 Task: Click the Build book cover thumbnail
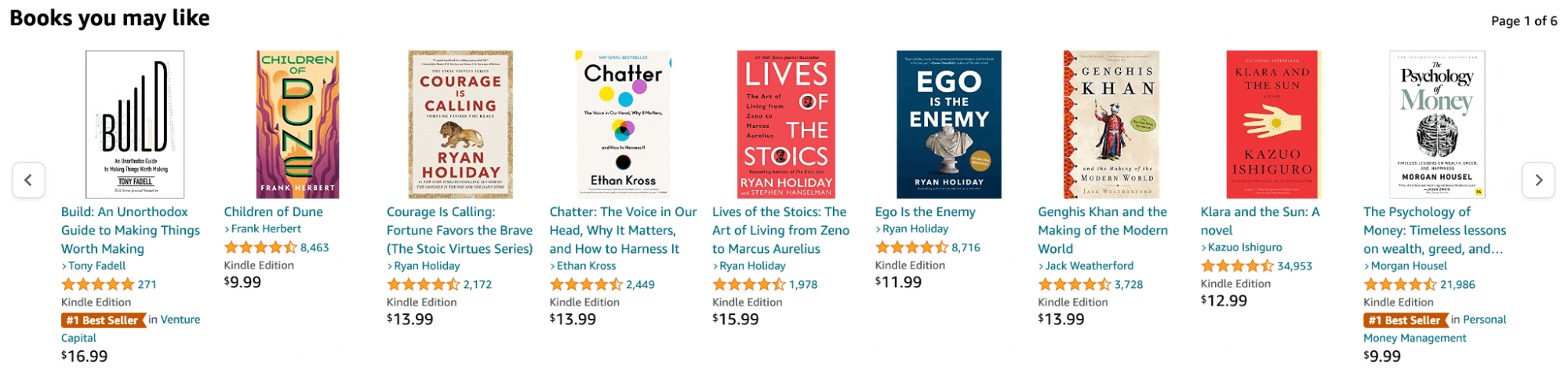(x=135, y=124)
